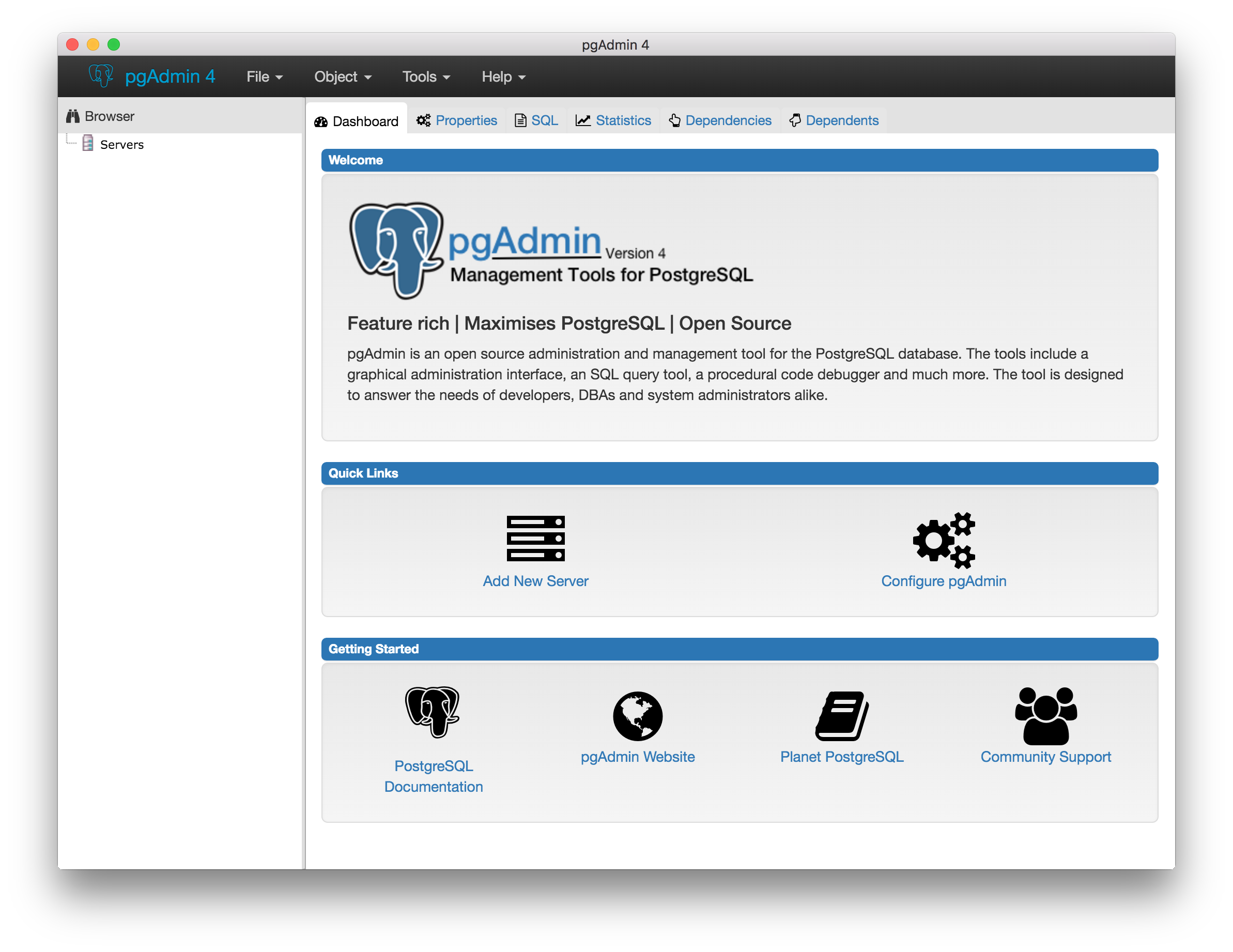The width and height of the screenshot is (1233, 952).
Task: Click 'Management Tools for PostgreSQL' tagline
Action: (x=602, y=274)
